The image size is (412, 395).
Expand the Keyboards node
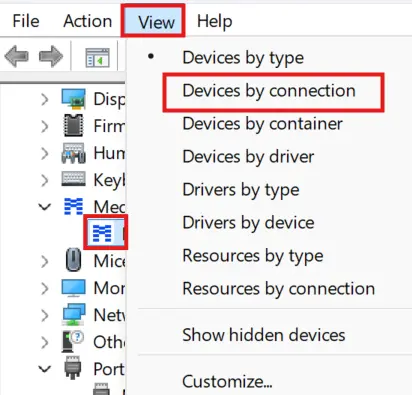(44, 180)
